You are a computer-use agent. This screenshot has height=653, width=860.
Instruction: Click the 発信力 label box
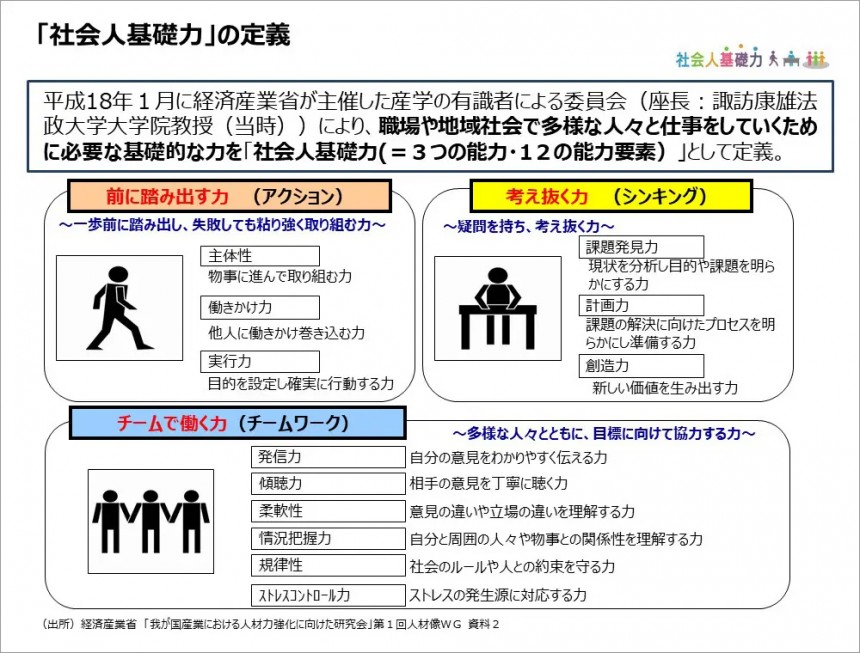point(327,457)
